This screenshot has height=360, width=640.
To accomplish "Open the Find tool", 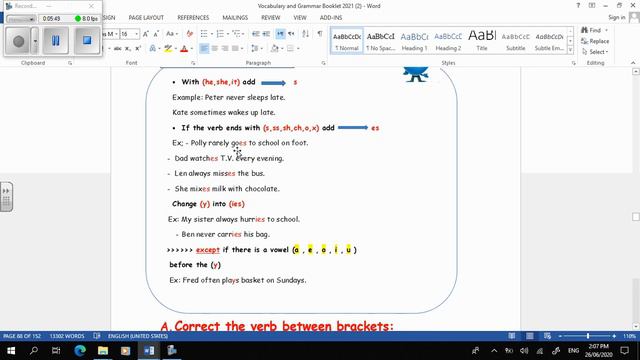I will pyautogui.click(x=591, y=30).
